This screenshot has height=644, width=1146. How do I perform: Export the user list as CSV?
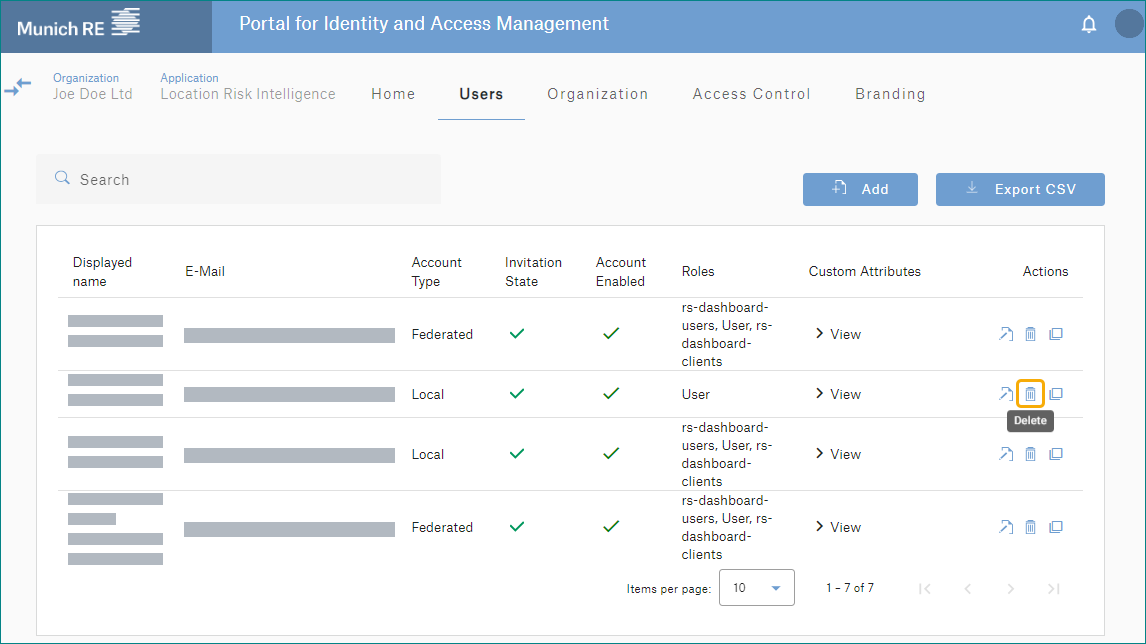point(1020,189)
